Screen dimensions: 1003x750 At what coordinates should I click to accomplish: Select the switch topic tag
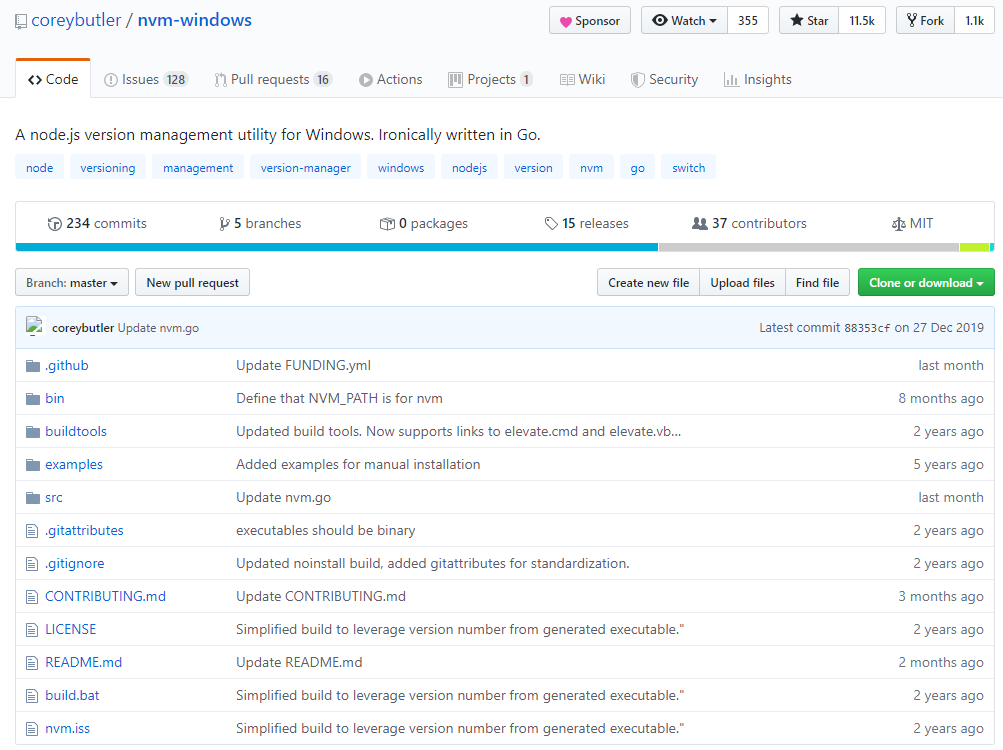coord(688,168)
